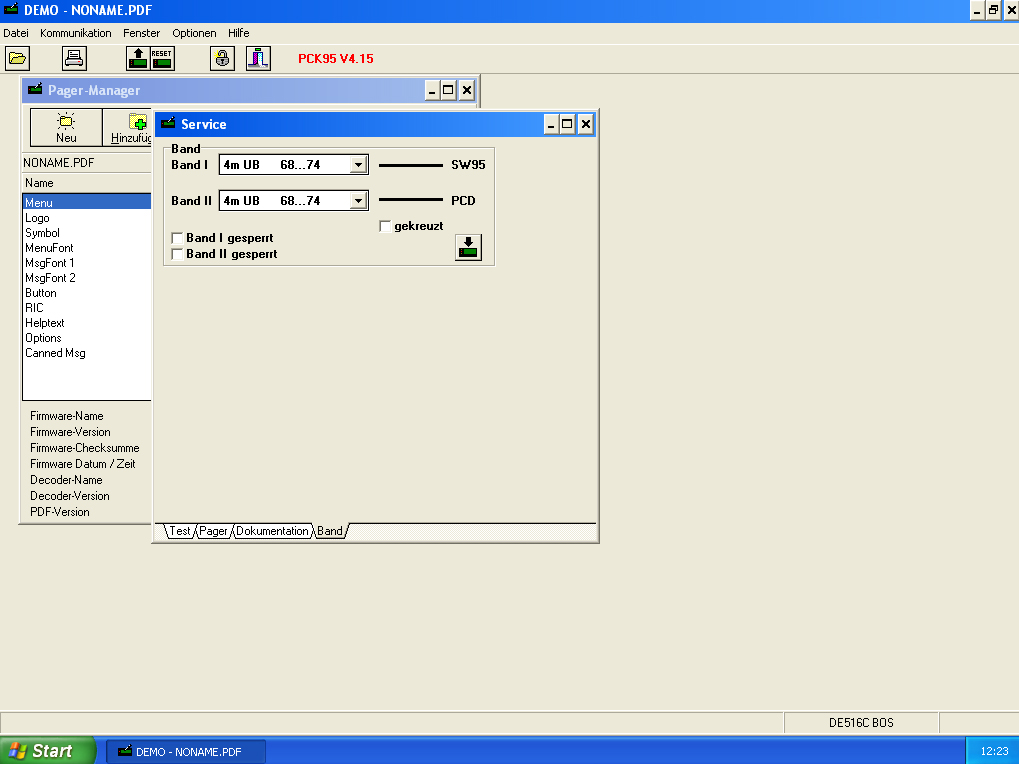Select the MsgFont 1 list entry
Viewport: 1019px width, 764px height.
[50, 263]
